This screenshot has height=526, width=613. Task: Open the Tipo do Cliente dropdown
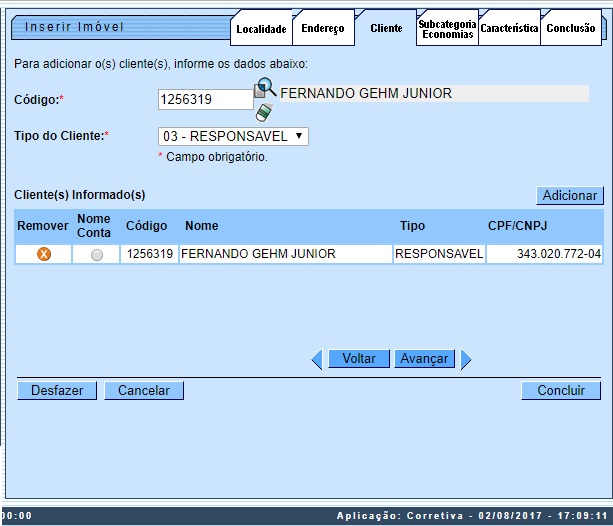click(233, 136)
